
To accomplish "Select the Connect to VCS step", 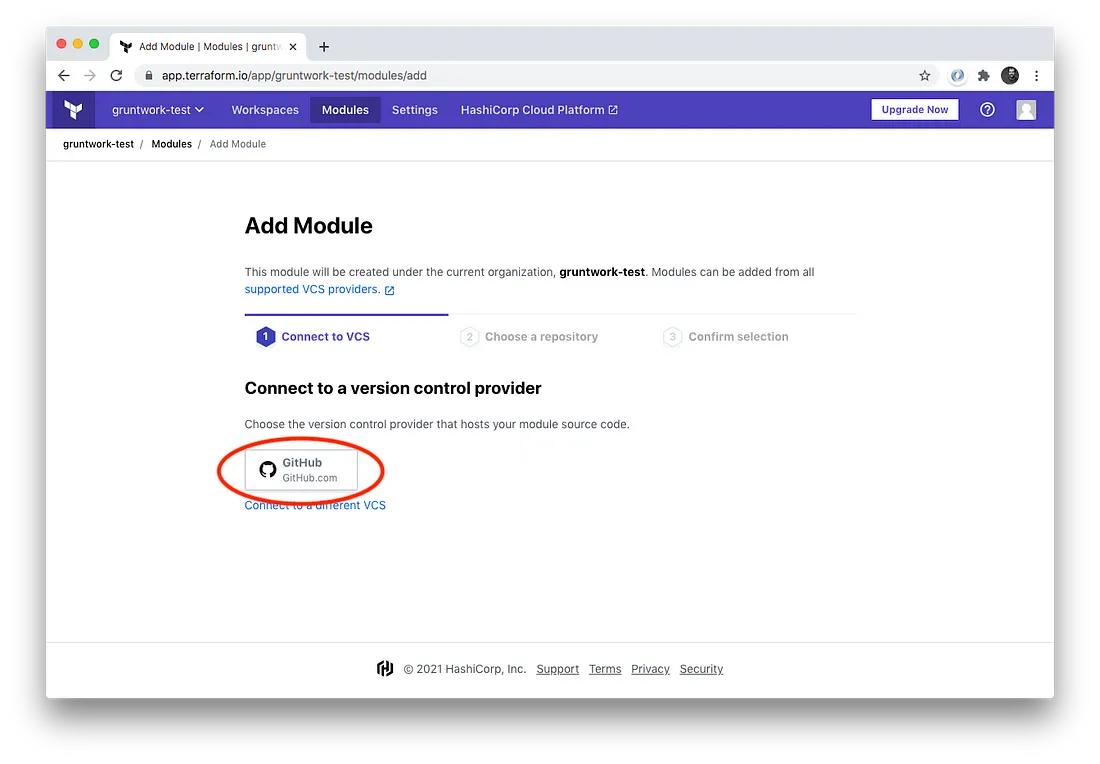I will [313, 337].
